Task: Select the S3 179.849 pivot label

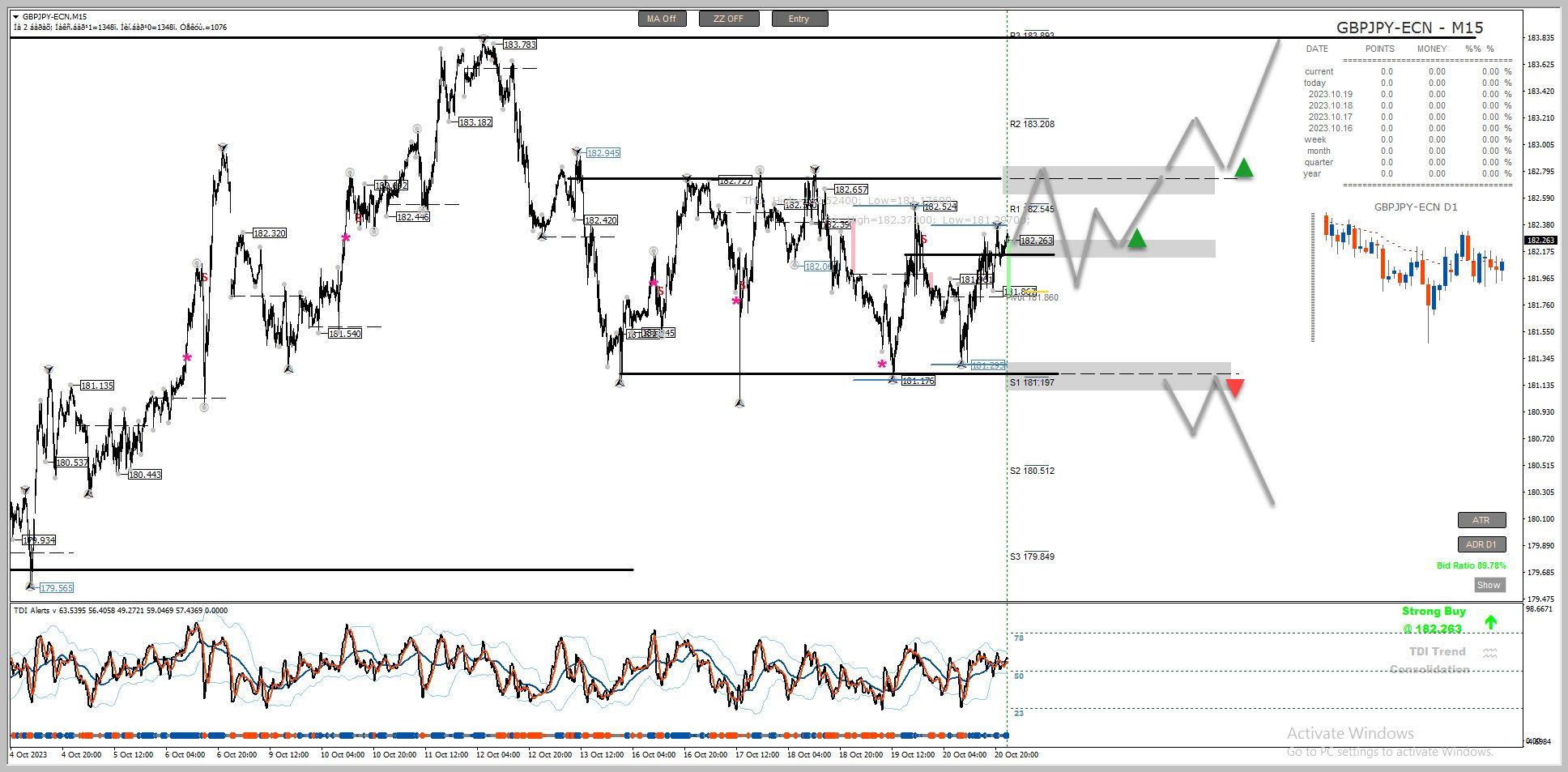Action: tap(1032, 557)
